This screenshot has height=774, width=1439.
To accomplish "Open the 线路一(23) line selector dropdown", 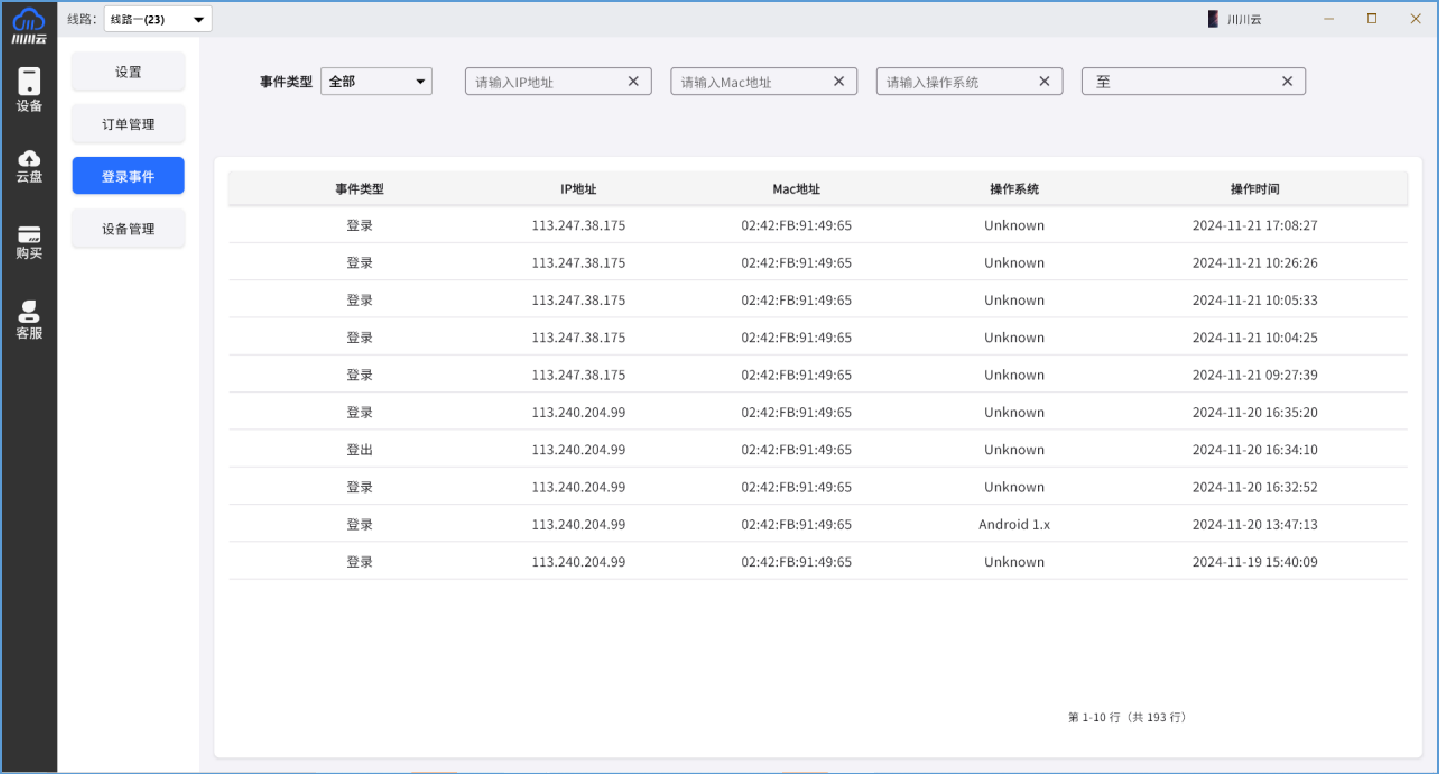I will point(157,17).
